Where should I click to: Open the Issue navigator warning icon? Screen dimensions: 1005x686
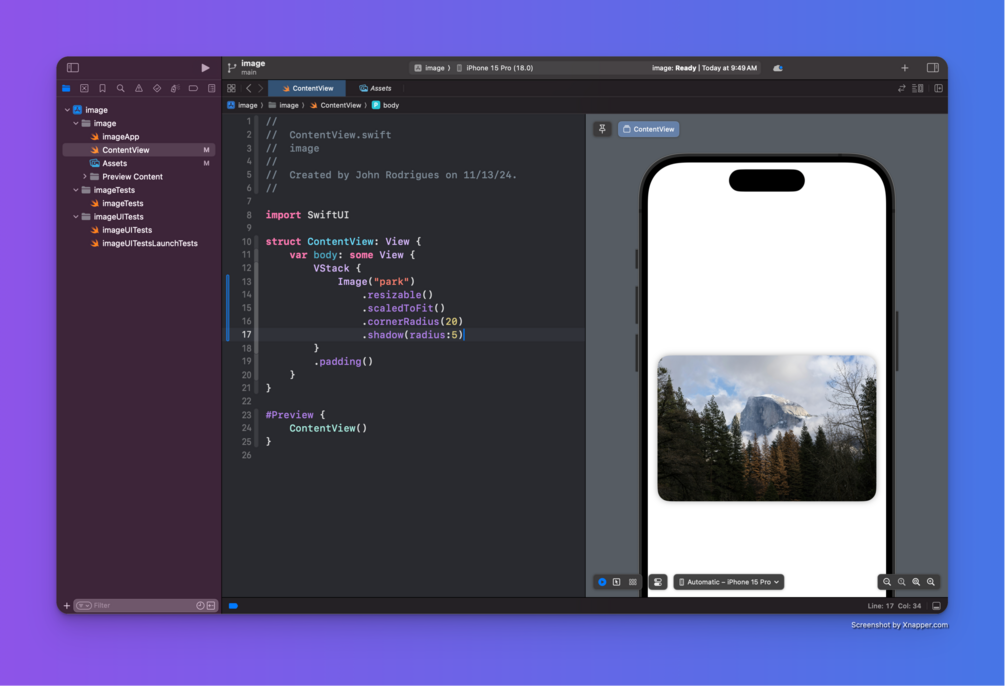(138, 88)
